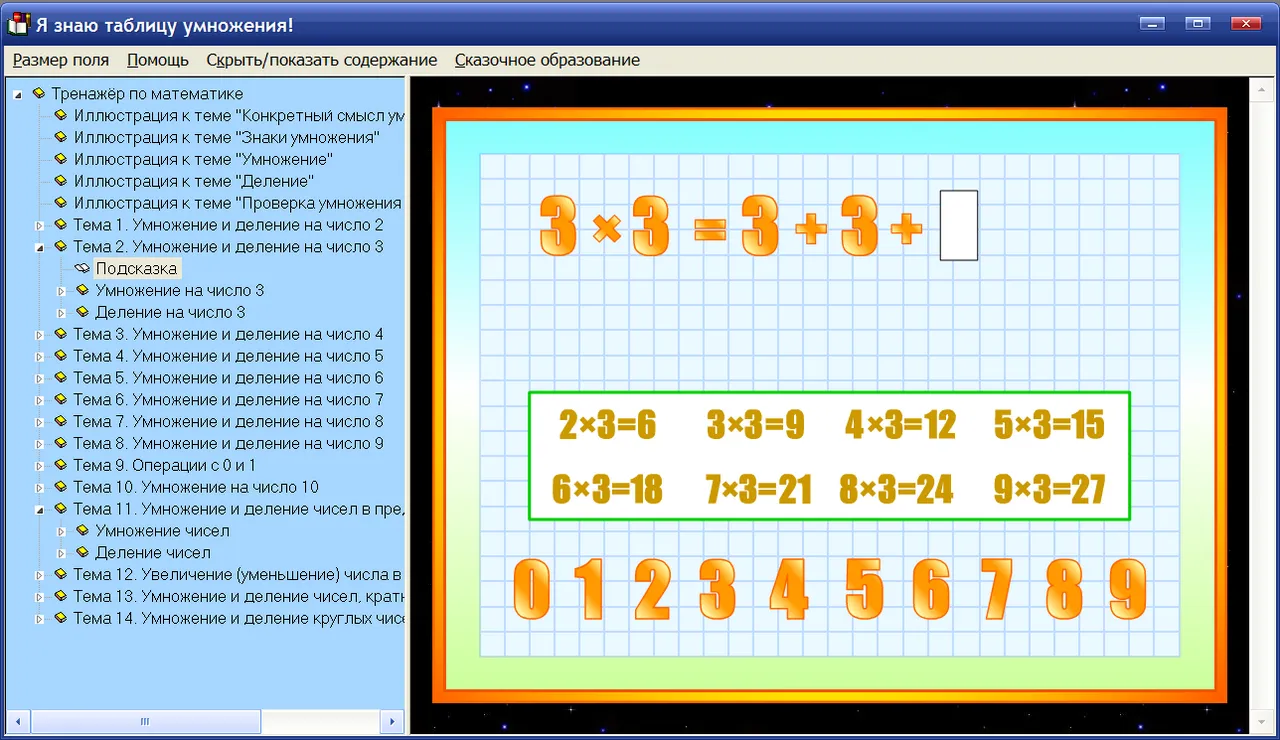Open the Размер поля menu
Viewport: 1280px width, 740px height.
tap(61, 60)
